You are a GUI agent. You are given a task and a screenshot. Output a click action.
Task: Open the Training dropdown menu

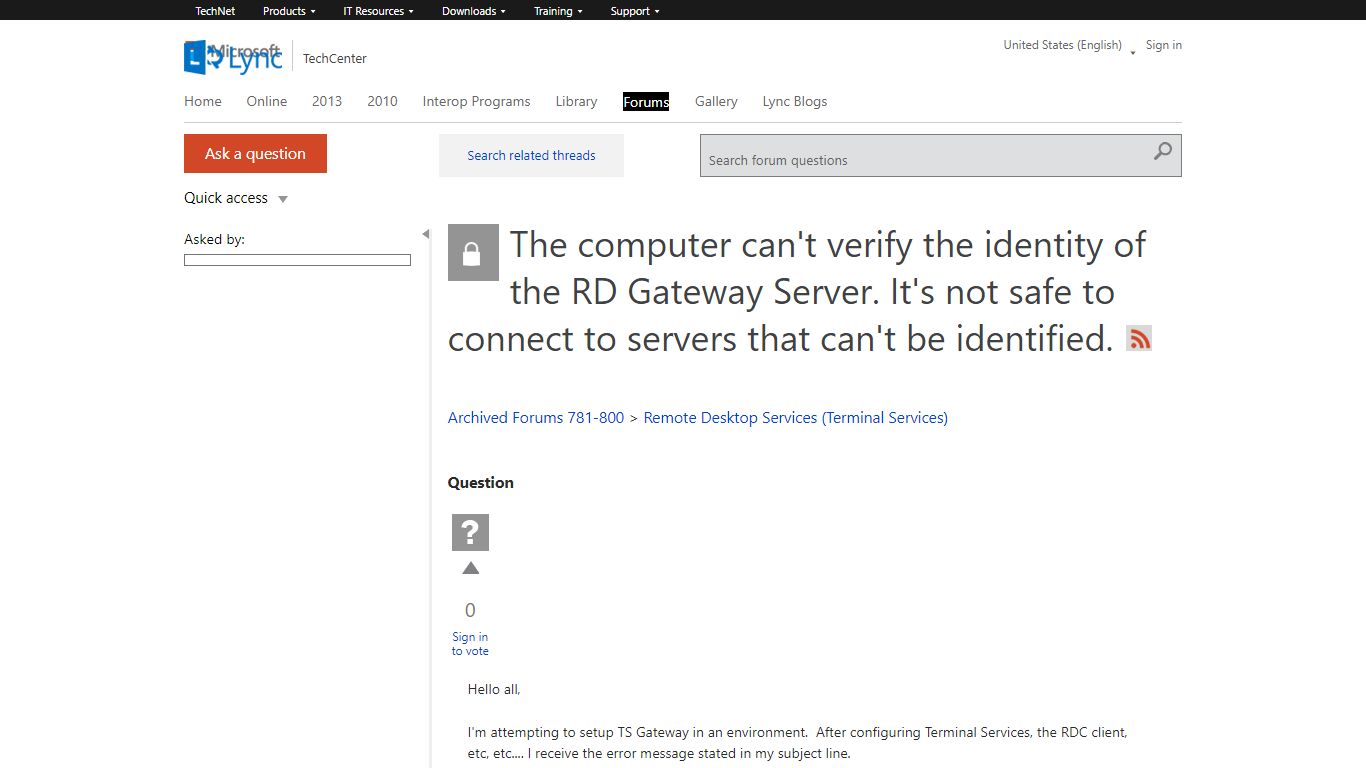click(x=558, y=11)
